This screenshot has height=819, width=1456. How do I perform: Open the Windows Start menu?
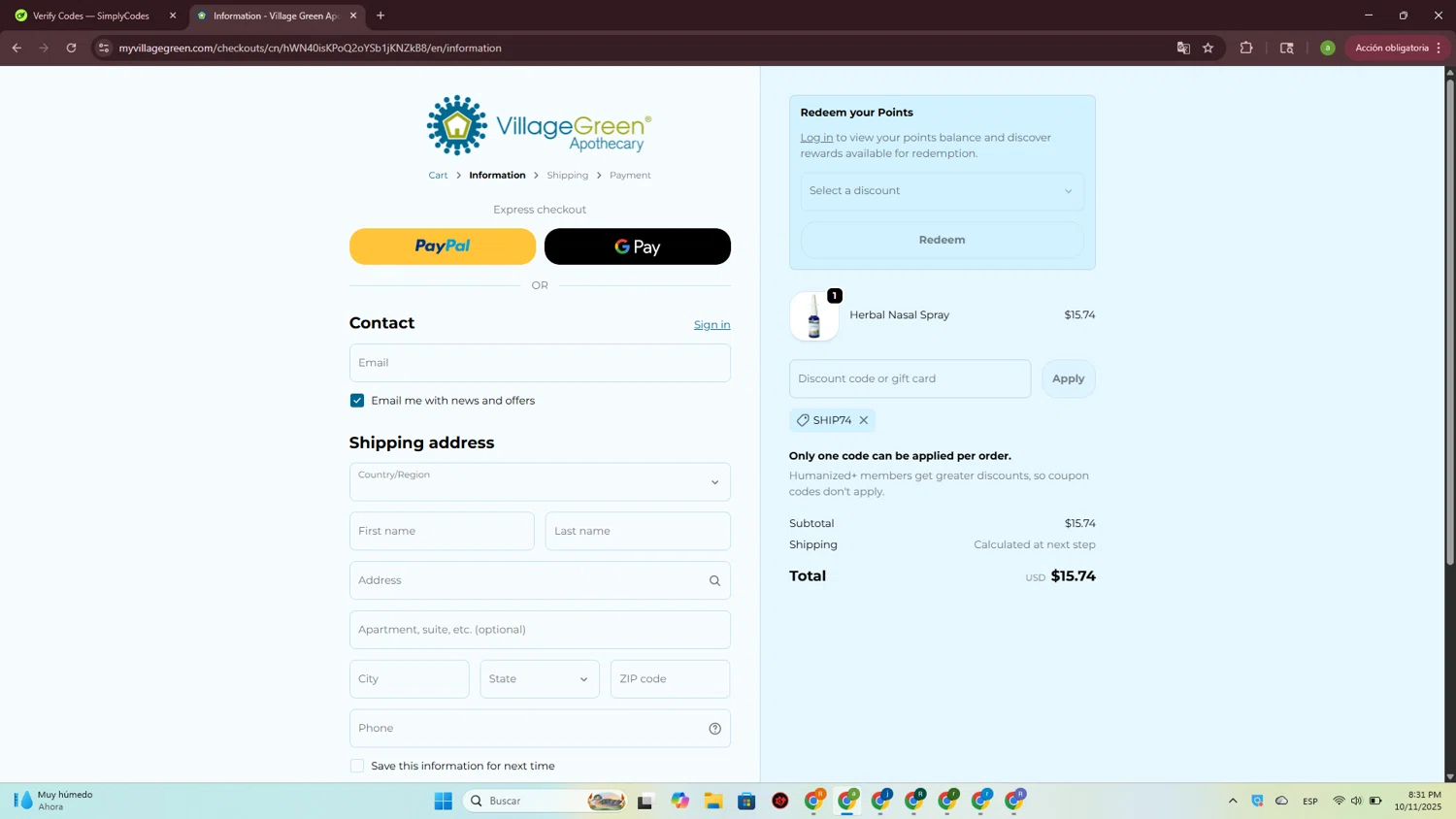pos(444,801)
